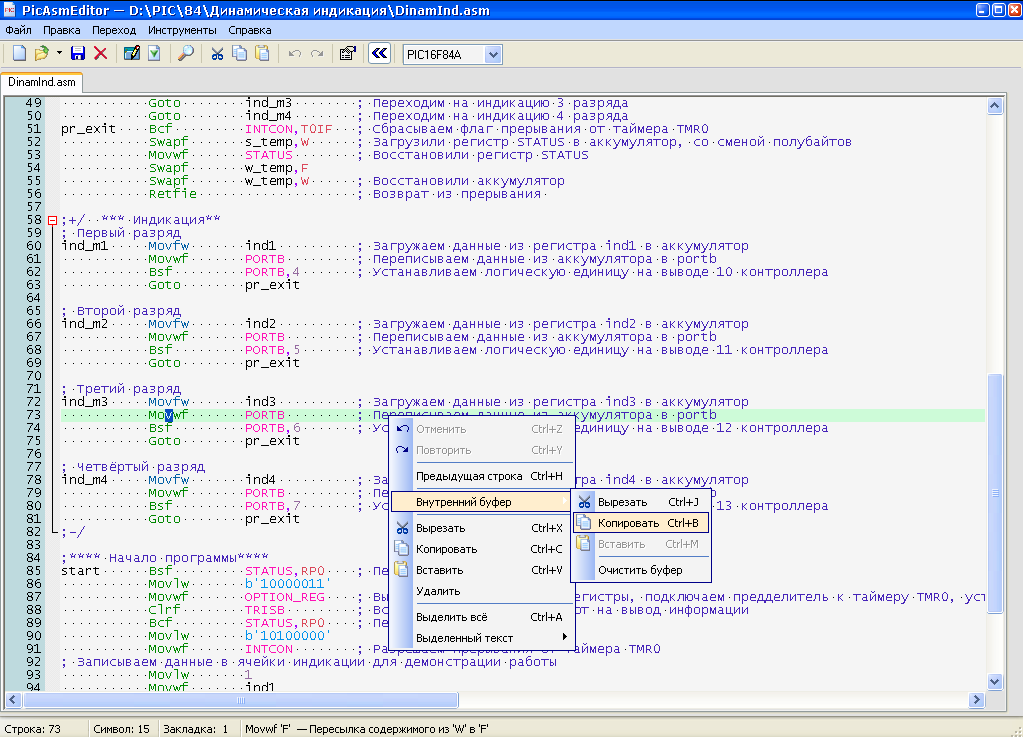Screen dimensions: 1023x737
Task: Click 'Очистить буфер' in the submenu
Action: point(640,570)
